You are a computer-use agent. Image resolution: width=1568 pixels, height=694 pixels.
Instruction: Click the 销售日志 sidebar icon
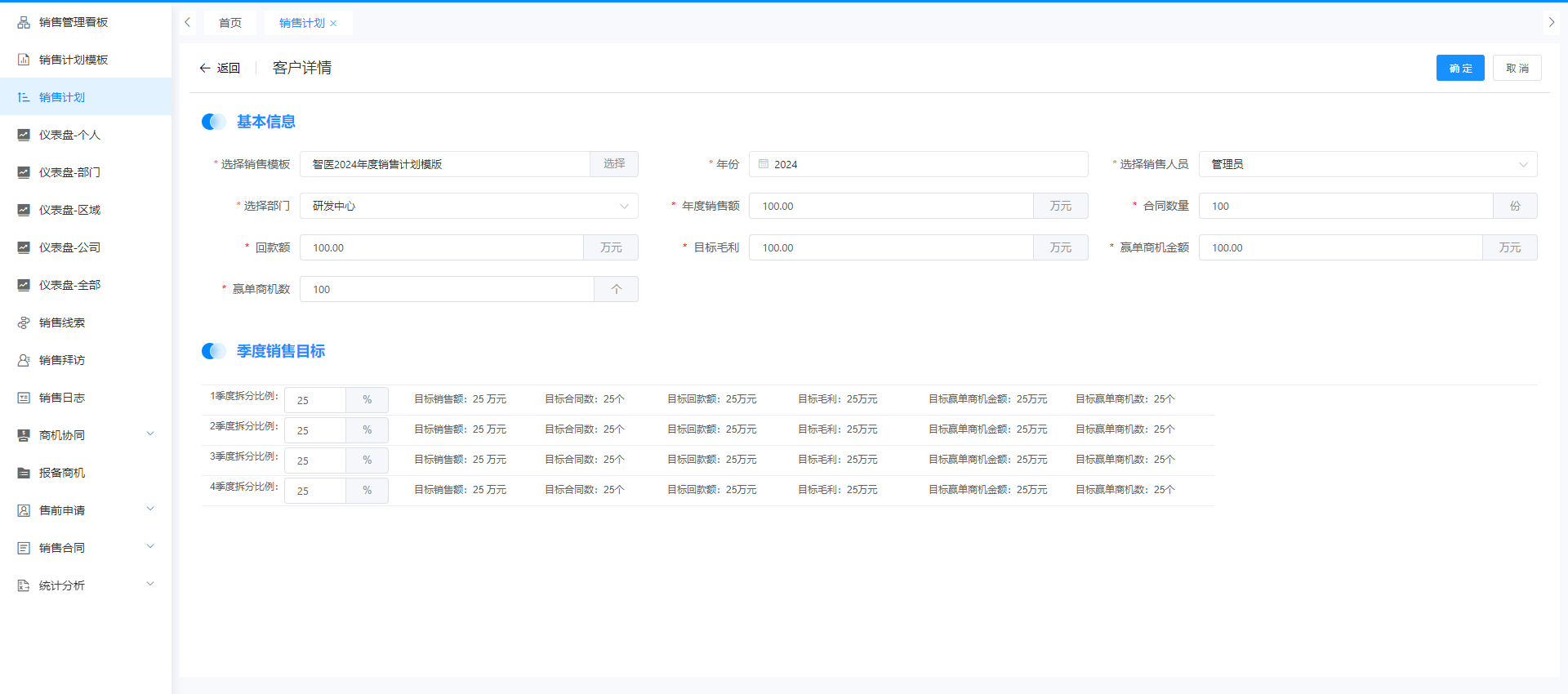tap(24, 398)
